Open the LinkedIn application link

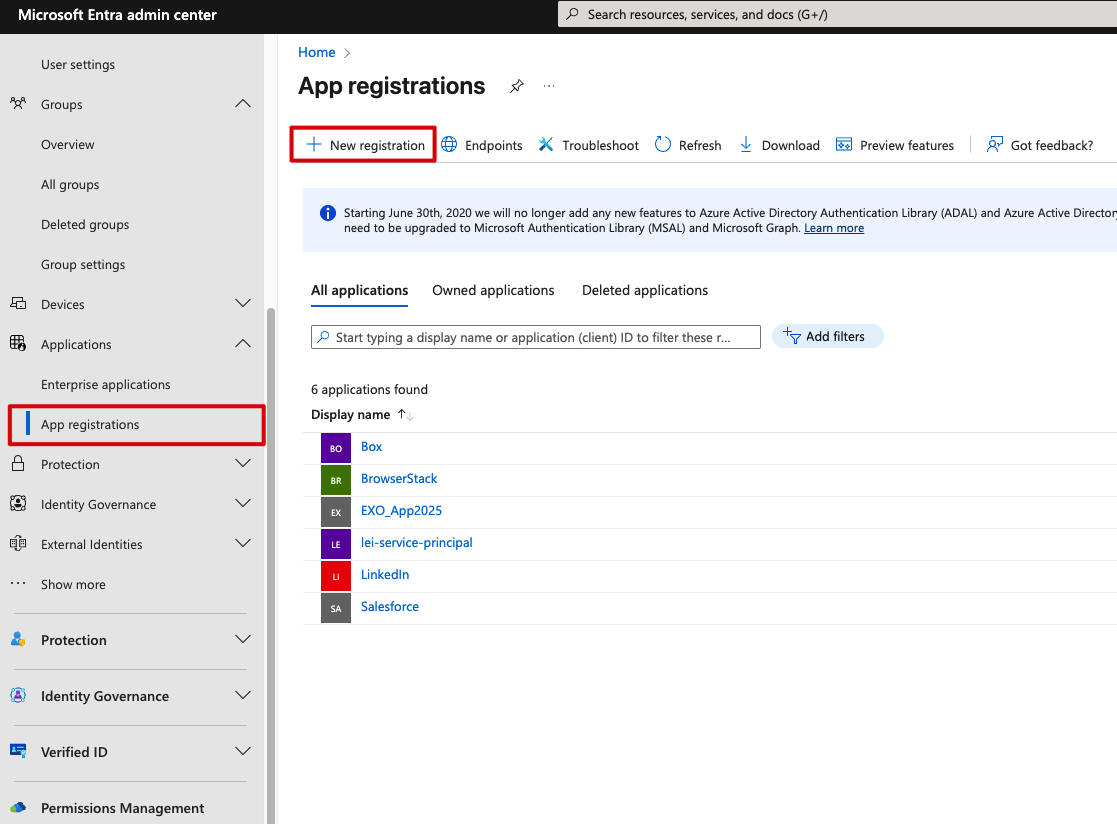coord(385,575)
